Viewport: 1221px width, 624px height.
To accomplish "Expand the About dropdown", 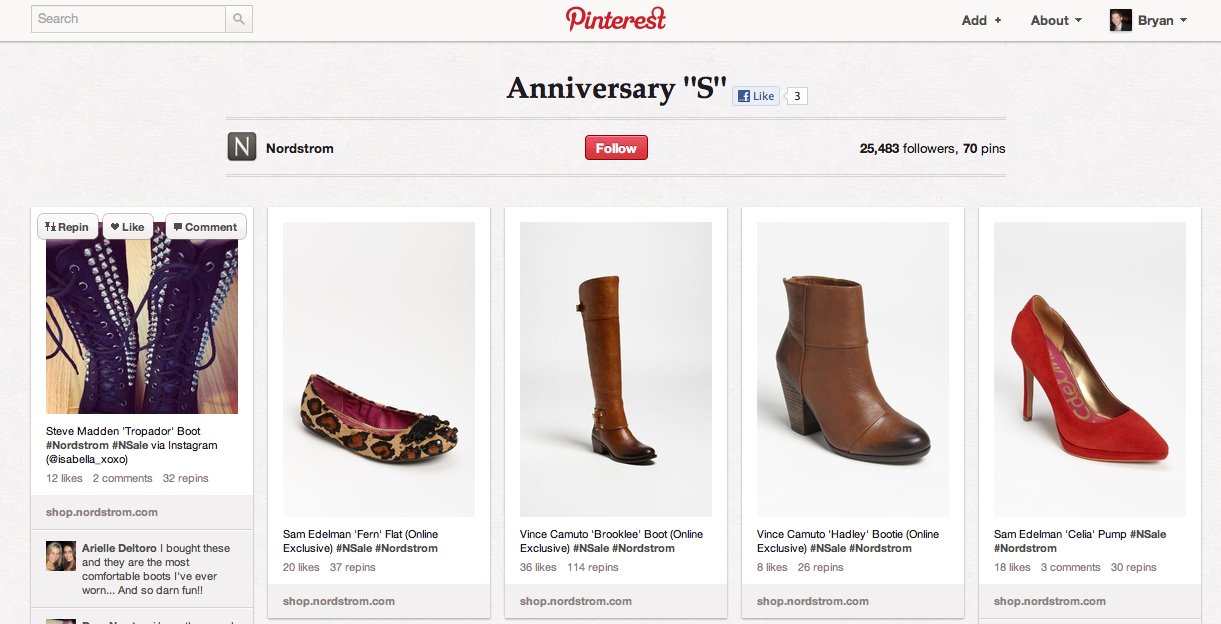I will coord(1056,20).
